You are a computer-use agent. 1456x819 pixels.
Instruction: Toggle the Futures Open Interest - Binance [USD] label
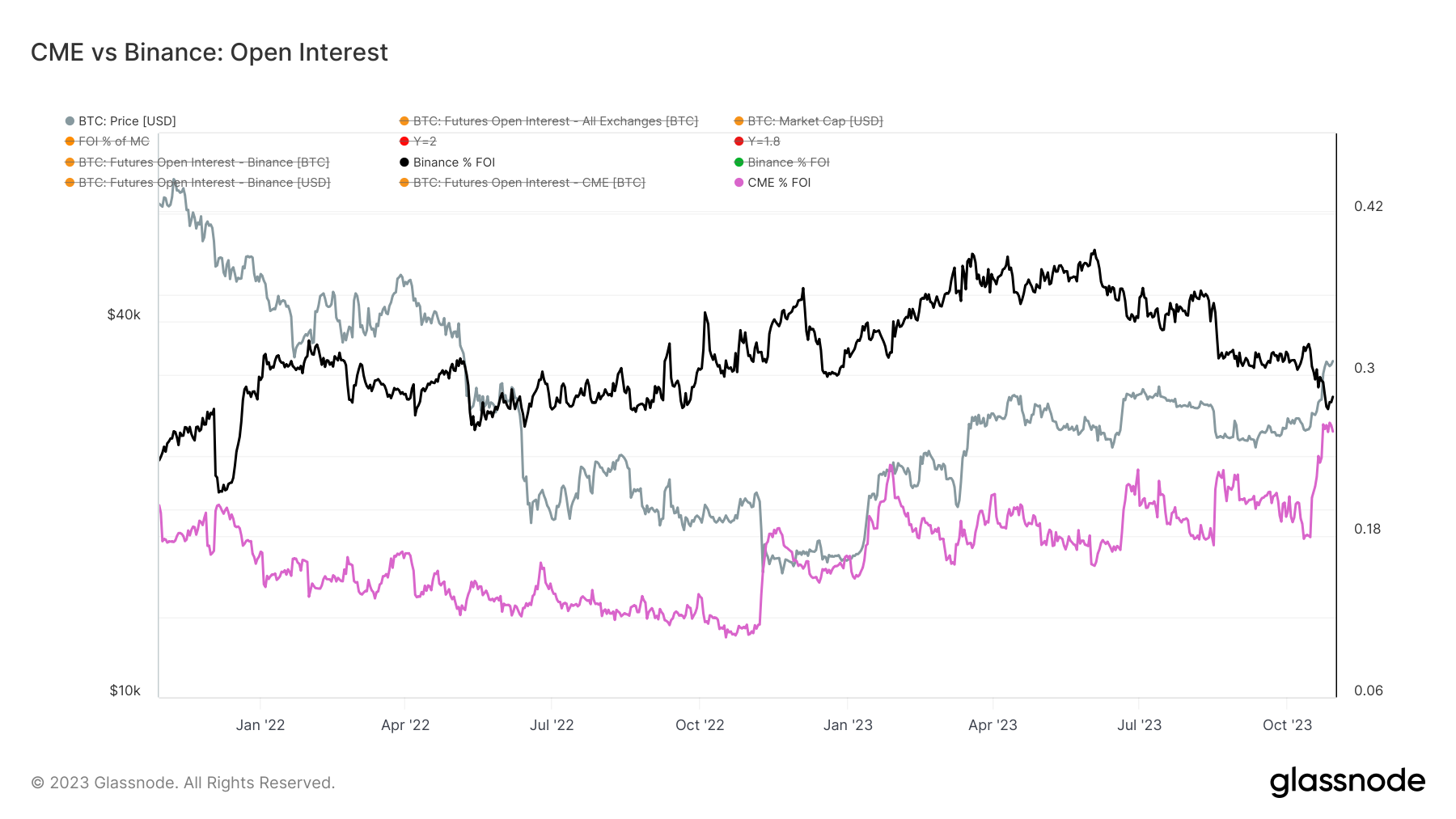point(204,183)
